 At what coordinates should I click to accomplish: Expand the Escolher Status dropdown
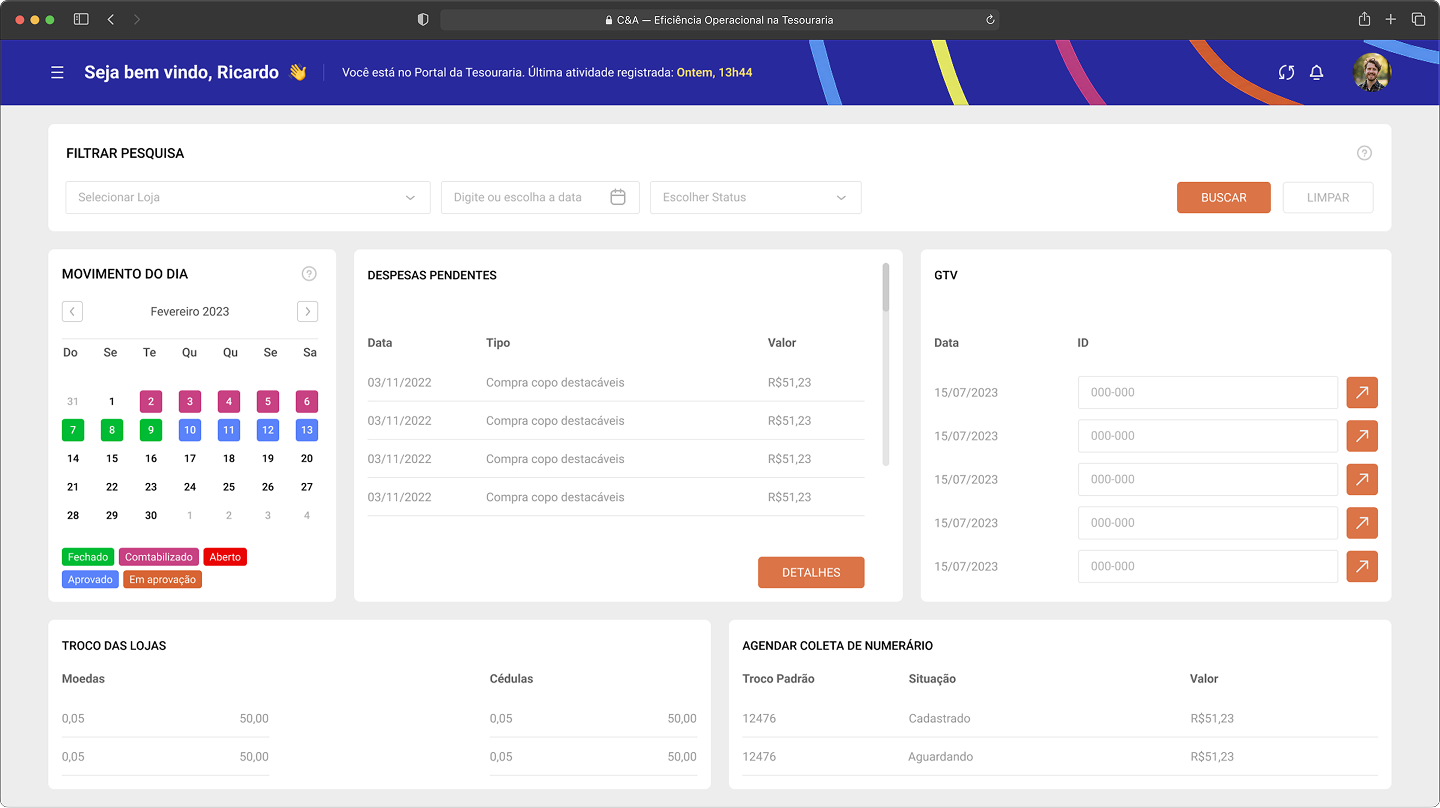point(755,197)
